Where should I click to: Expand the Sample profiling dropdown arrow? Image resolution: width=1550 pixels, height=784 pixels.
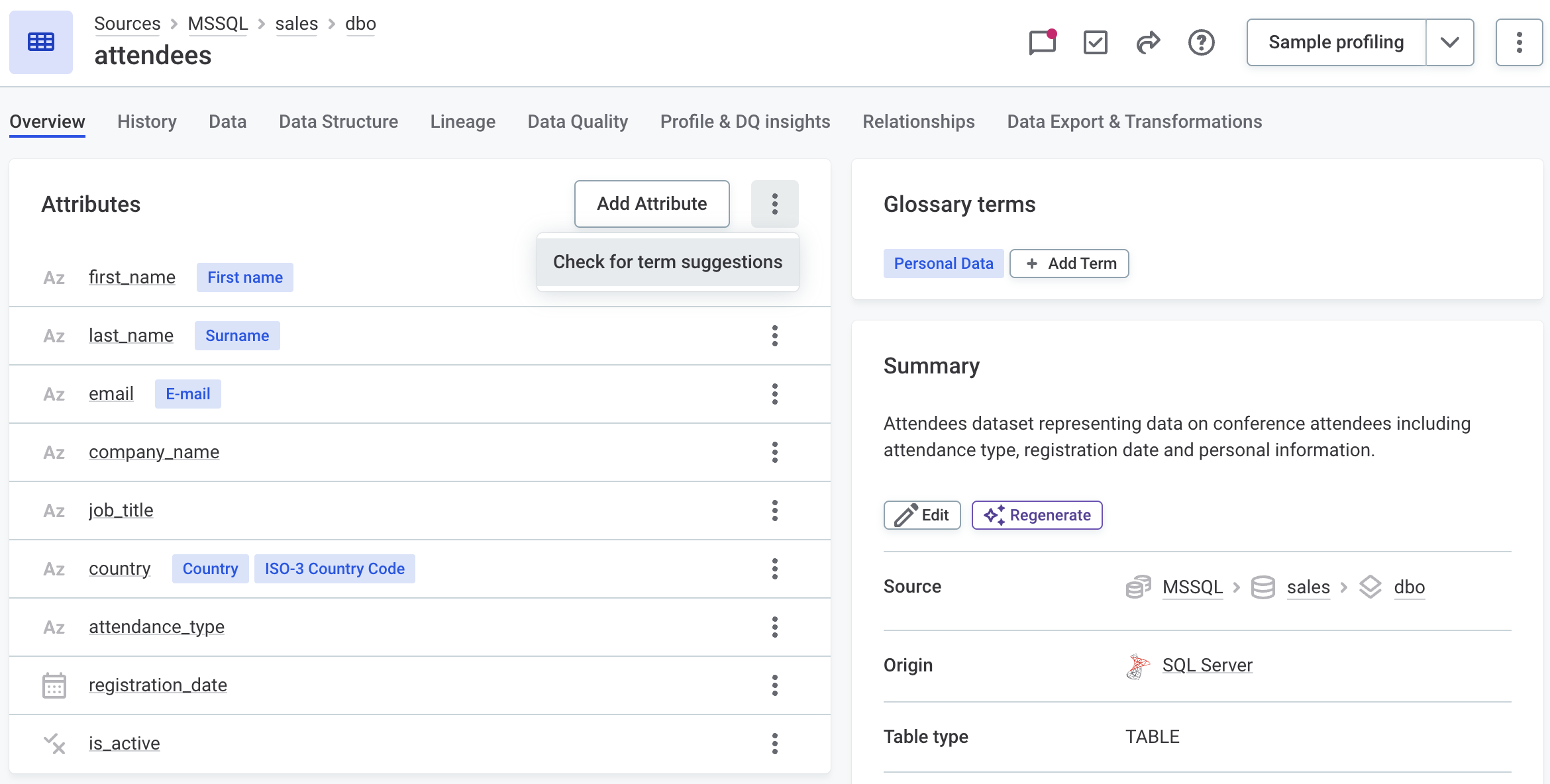pyautogui.click(x=1449, y=42)
